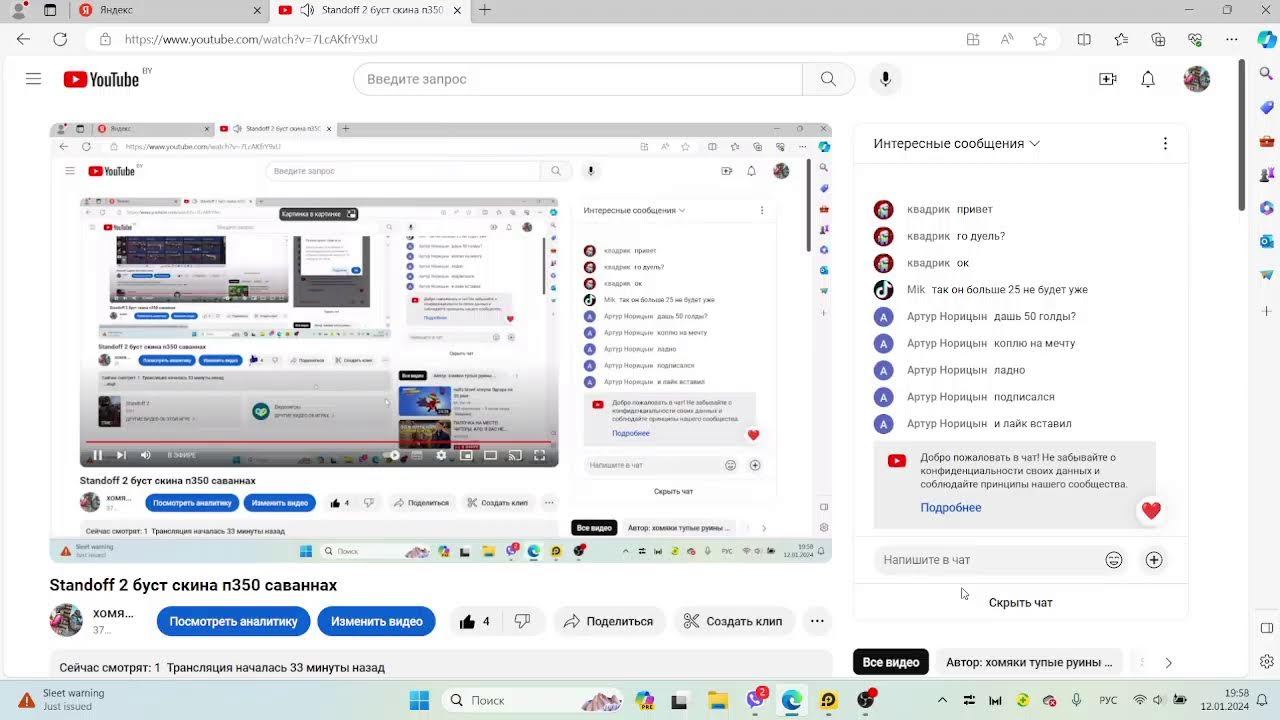This screenshot has width=1280, height=720.
Task: Close the Яндекс tab
Action: pyautogui.click(x=257, y=10)
